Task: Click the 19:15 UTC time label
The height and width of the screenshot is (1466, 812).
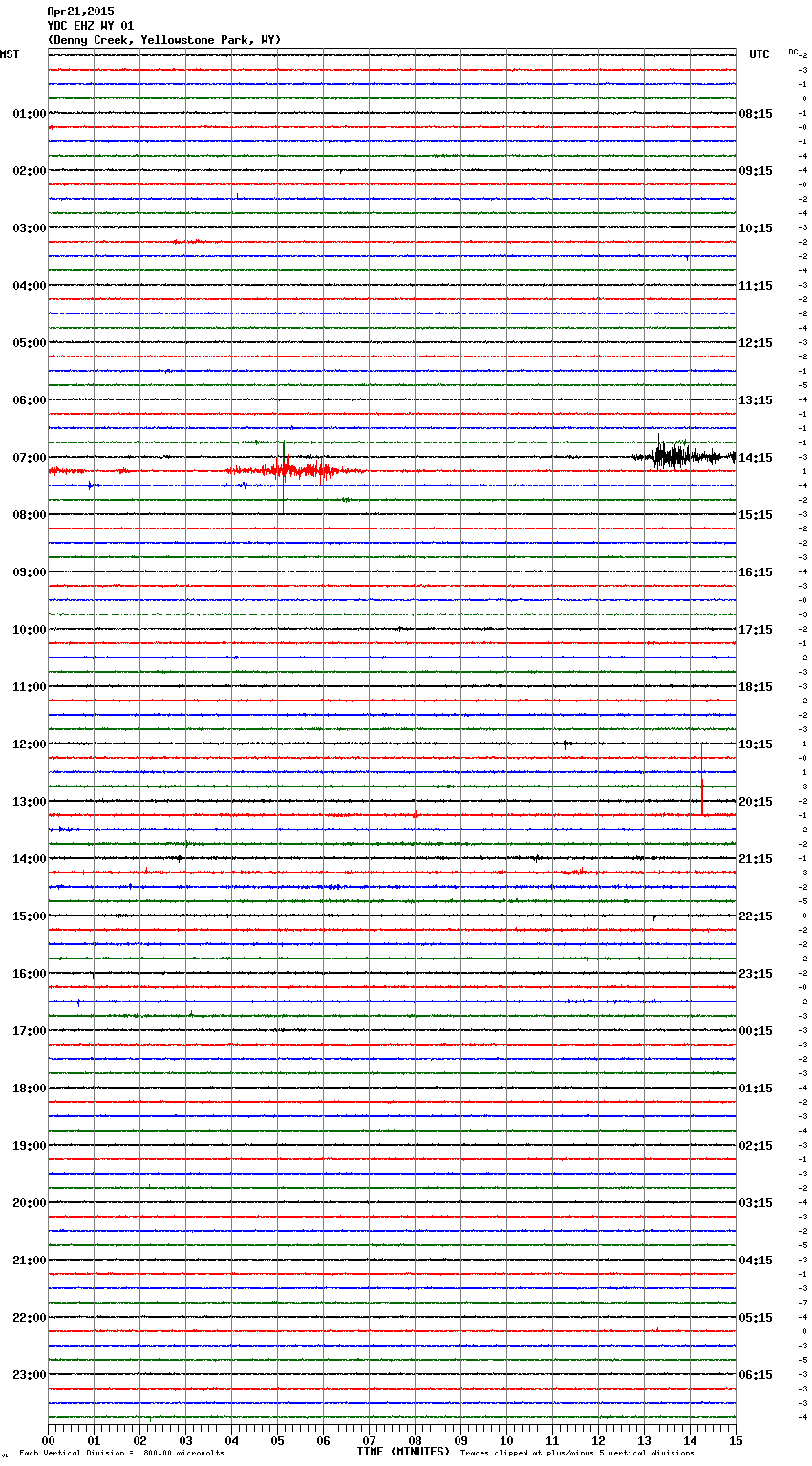Action: 756,744
